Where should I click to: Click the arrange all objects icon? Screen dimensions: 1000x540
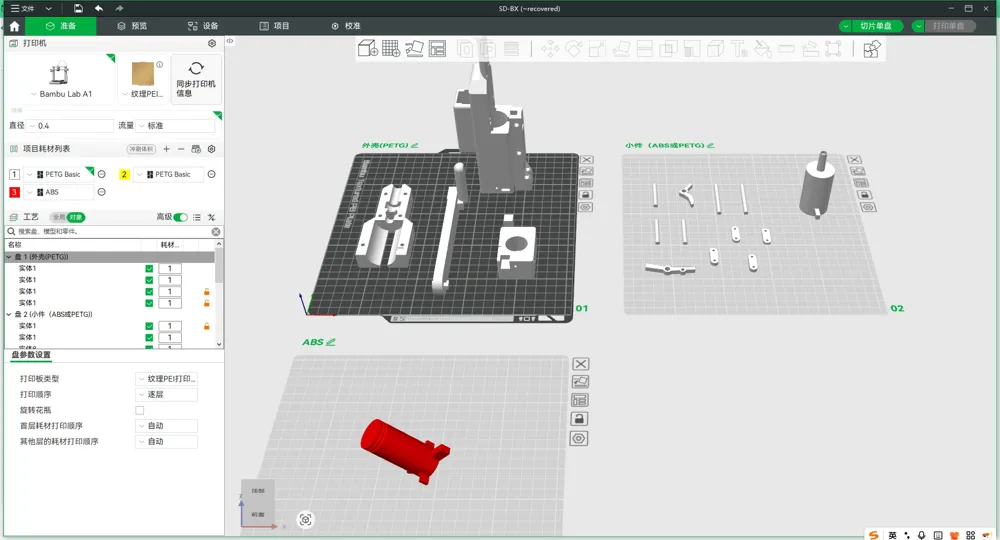(438, 48)
